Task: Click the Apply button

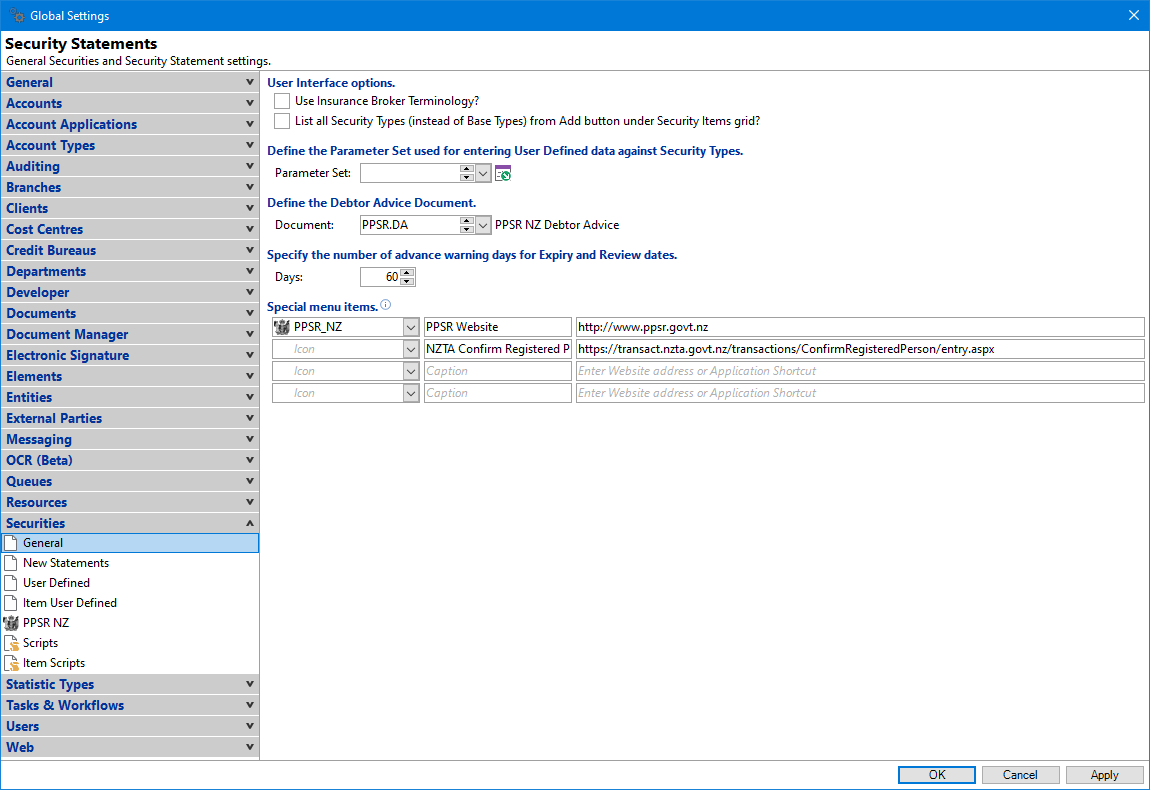Action: click(x=1104, y=775)
